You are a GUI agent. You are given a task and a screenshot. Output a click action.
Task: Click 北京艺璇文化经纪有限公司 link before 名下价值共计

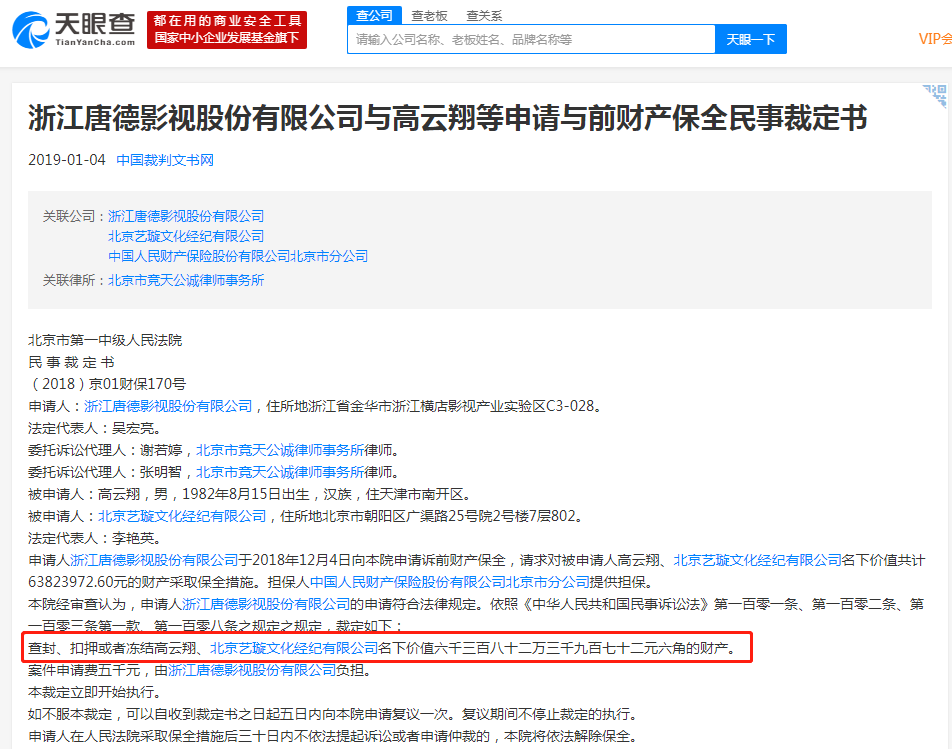[x=758, y=560]
